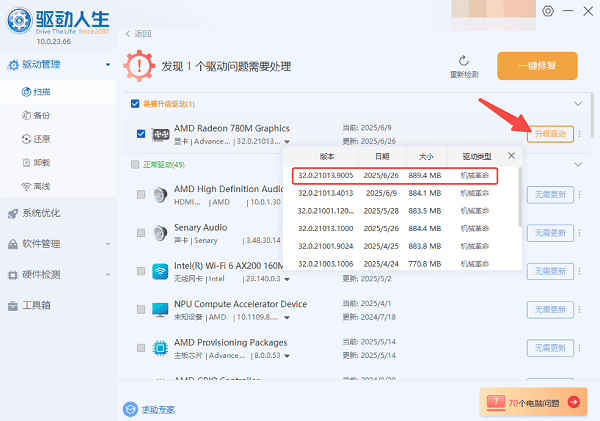Toggle the AMD Radeon 780M Graphics checkbox
Viewport: 600px width, 421px height.
pyautogui.click(x=141, y=133)
